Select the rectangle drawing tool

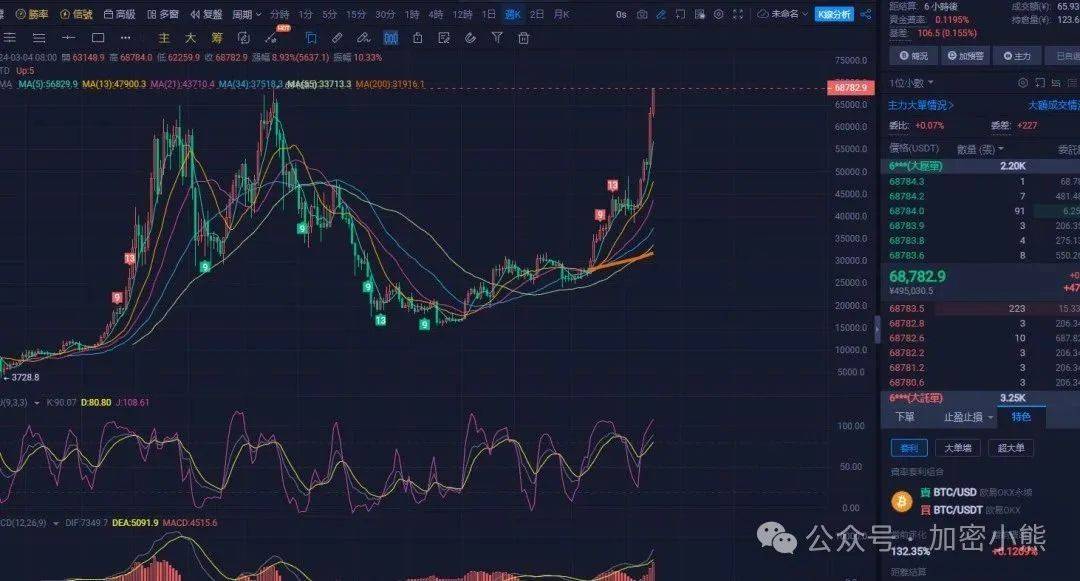click(x=98, y=38)
